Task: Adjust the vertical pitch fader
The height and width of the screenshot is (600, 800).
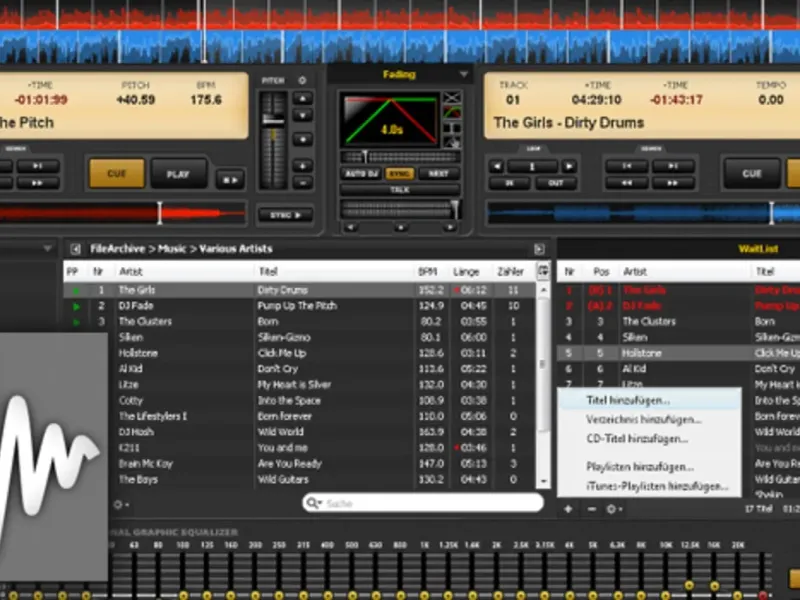Action: click(273, 140)
